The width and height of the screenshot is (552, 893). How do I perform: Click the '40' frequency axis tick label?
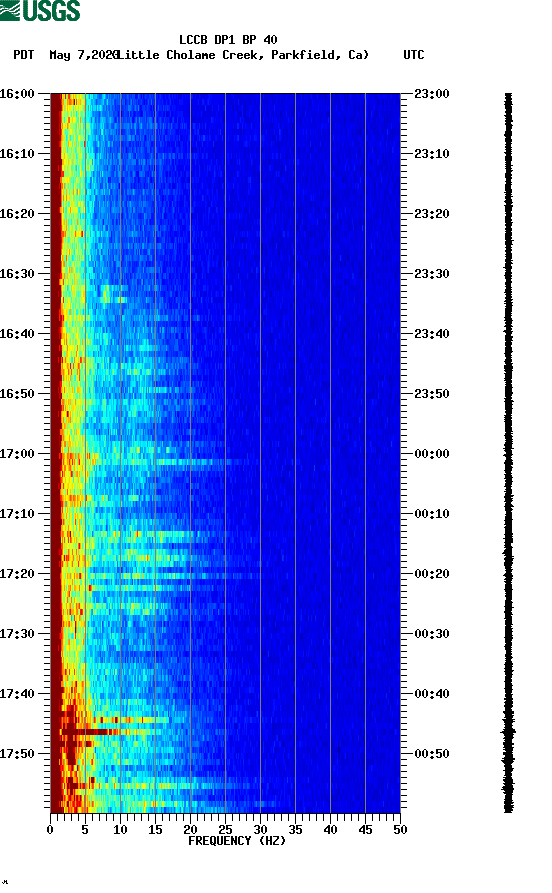click(330, 830)
